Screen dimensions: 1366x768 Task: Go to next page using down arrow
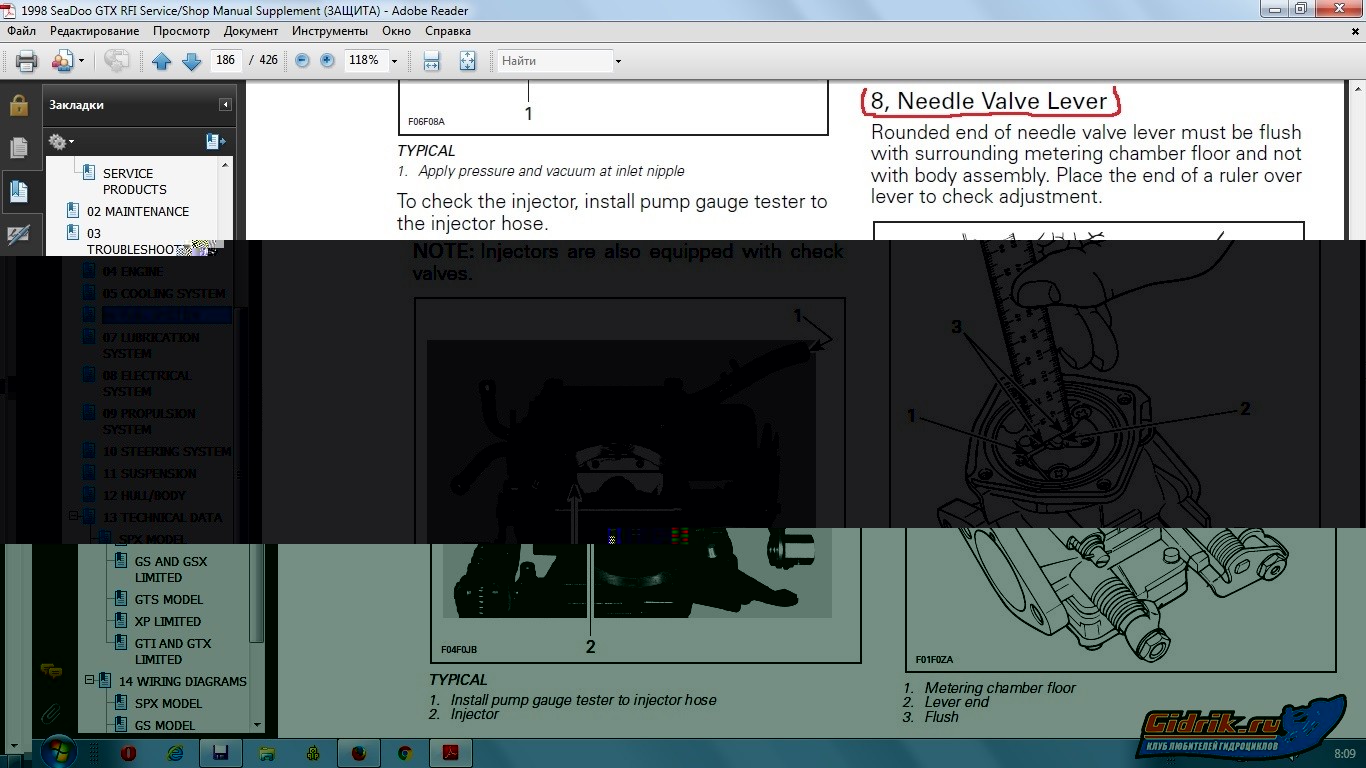192,61
